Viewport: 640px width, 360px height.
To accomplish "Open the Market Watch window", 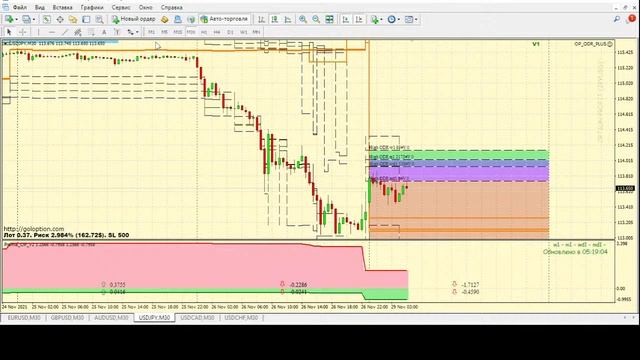I will click(x=47, y=19).
